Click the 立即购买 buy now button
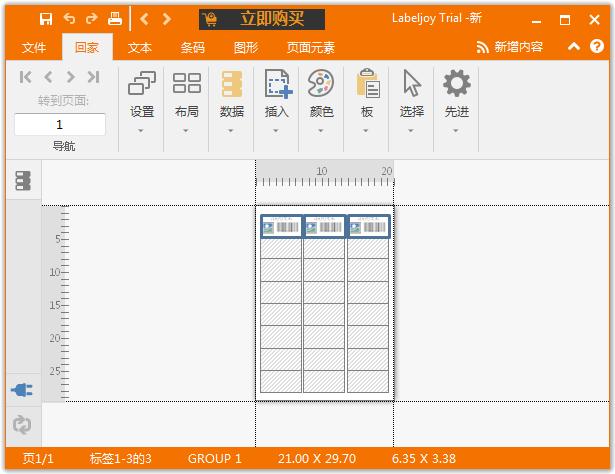The height and width of the screenshot is (474, 615). tap(265, 19)
